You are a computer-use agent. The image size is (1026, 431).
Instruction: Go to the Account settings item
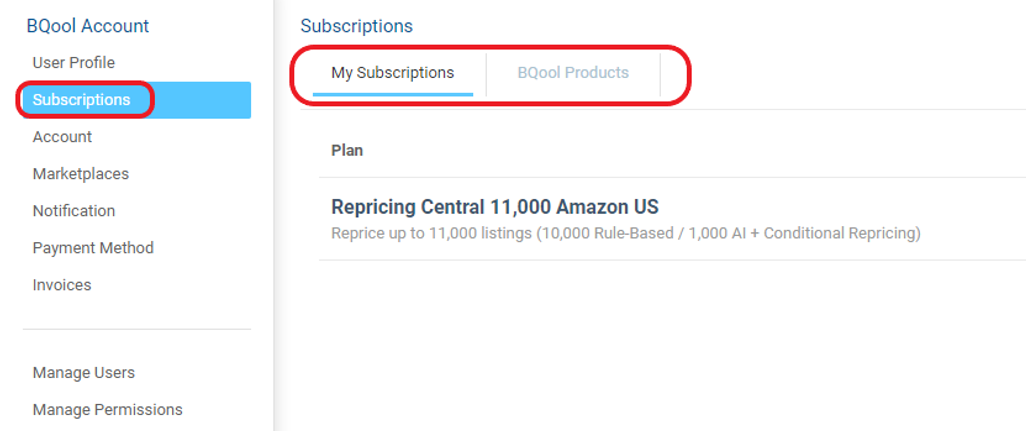(x=62, y=137)
